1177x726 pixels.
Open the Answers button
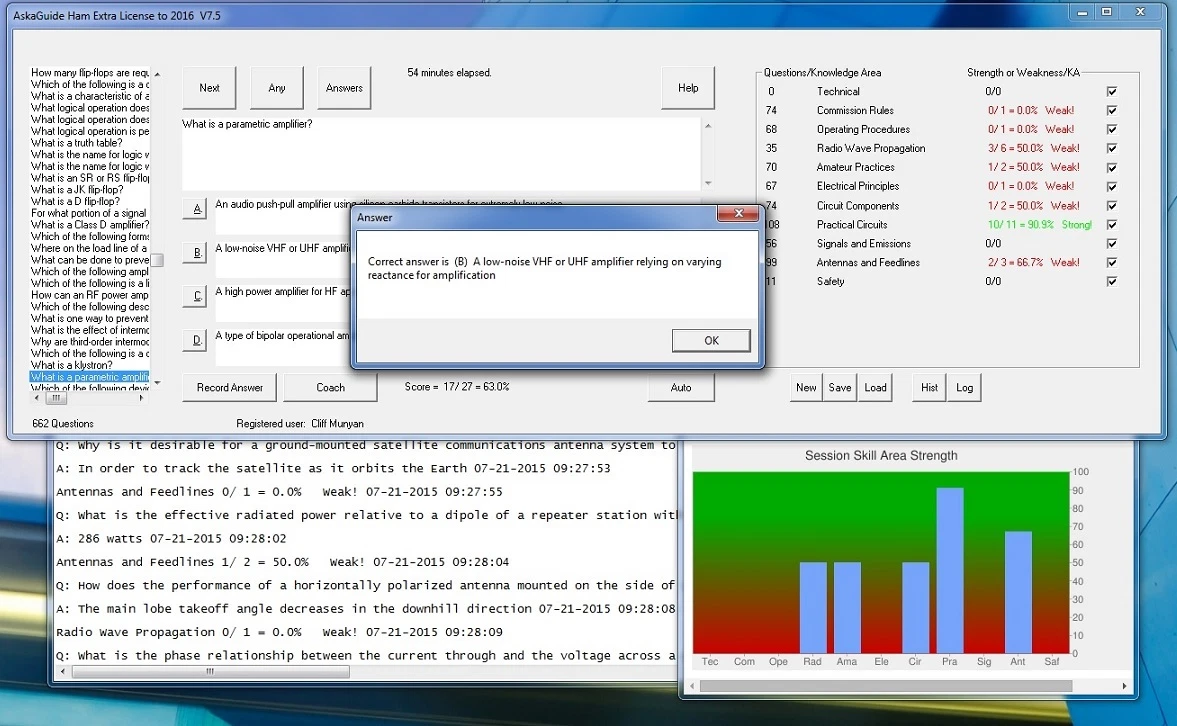click(344, 88)
